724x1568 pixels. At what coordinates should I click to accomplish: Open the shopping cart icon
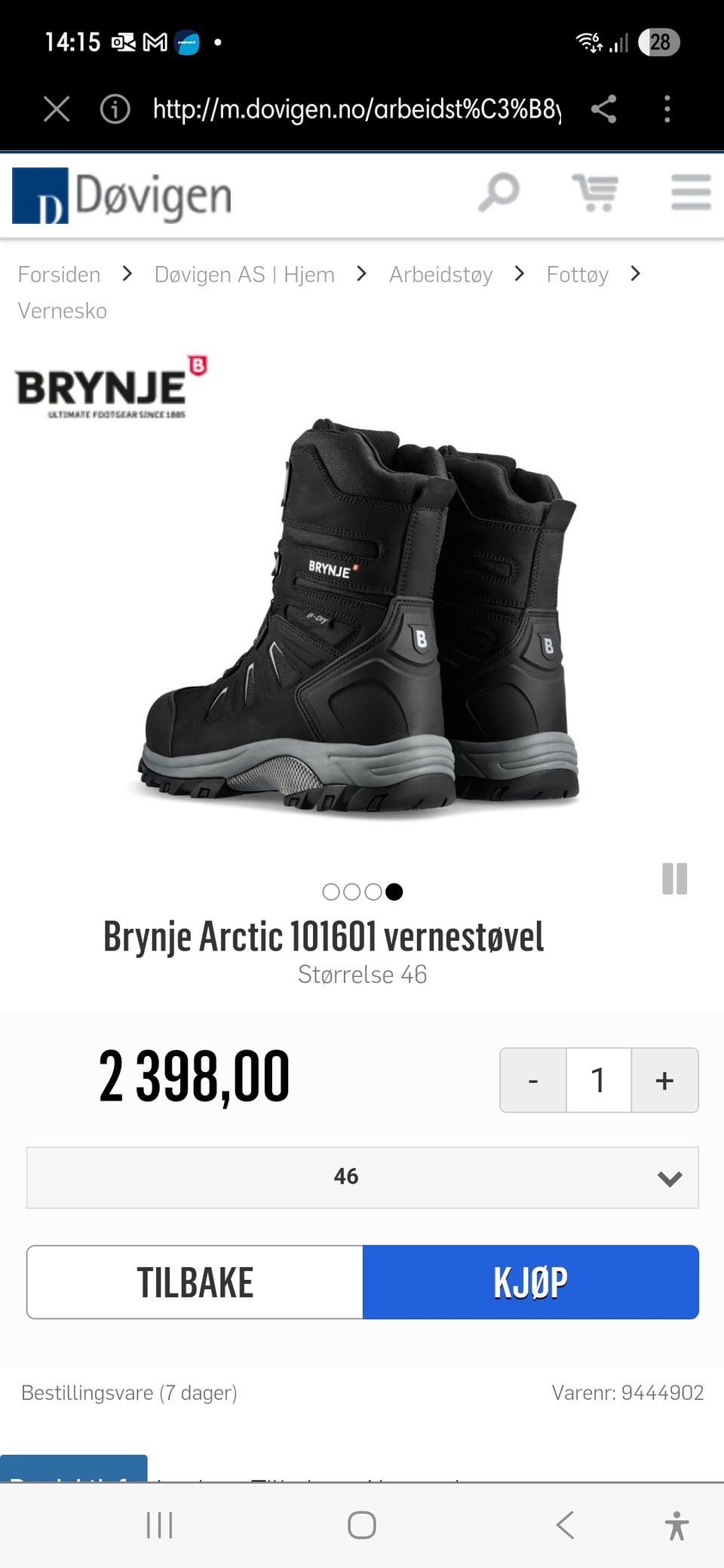(595, 193)
